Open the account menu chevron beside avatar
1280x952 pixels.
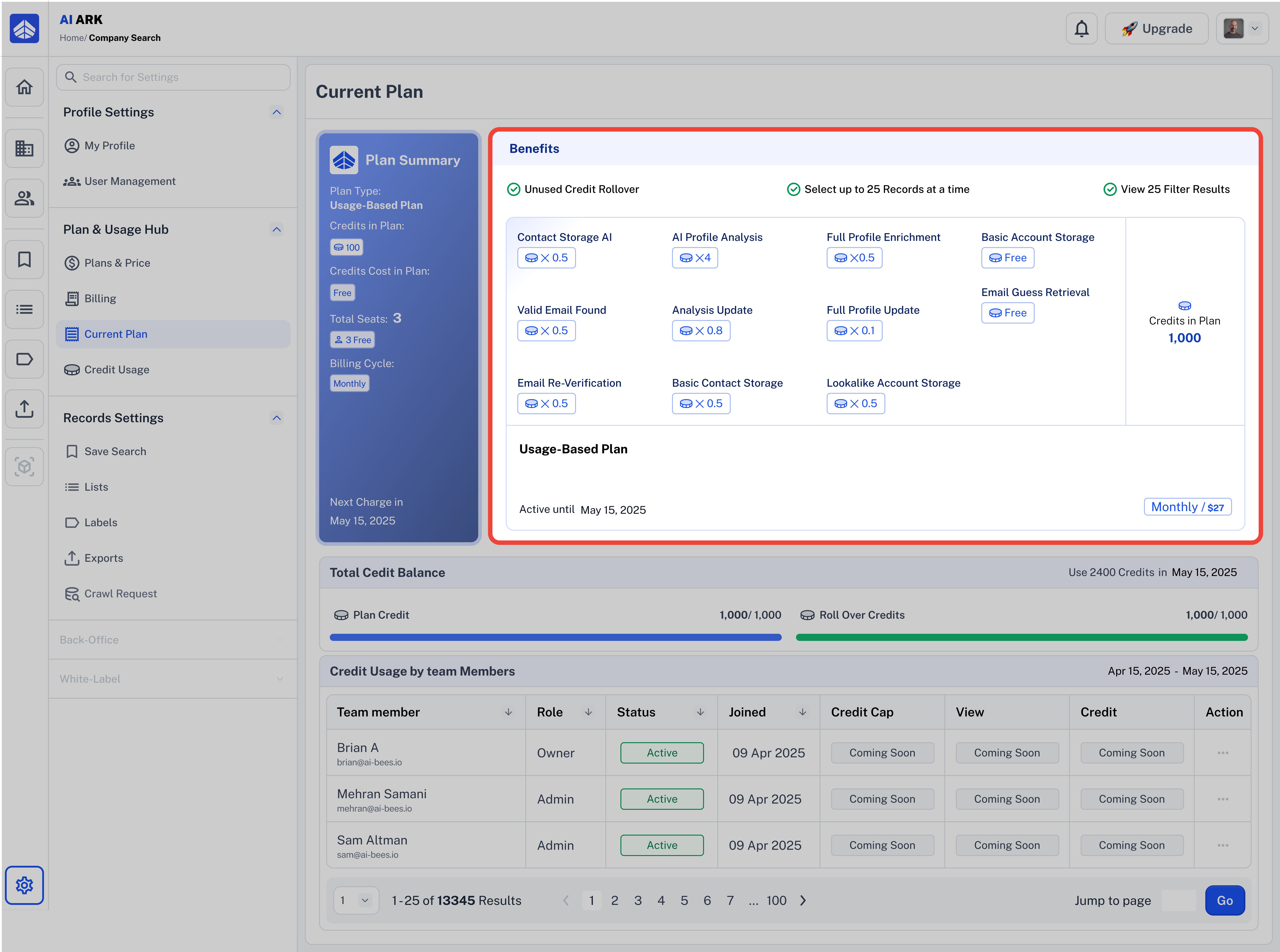tap(1255, 28)
